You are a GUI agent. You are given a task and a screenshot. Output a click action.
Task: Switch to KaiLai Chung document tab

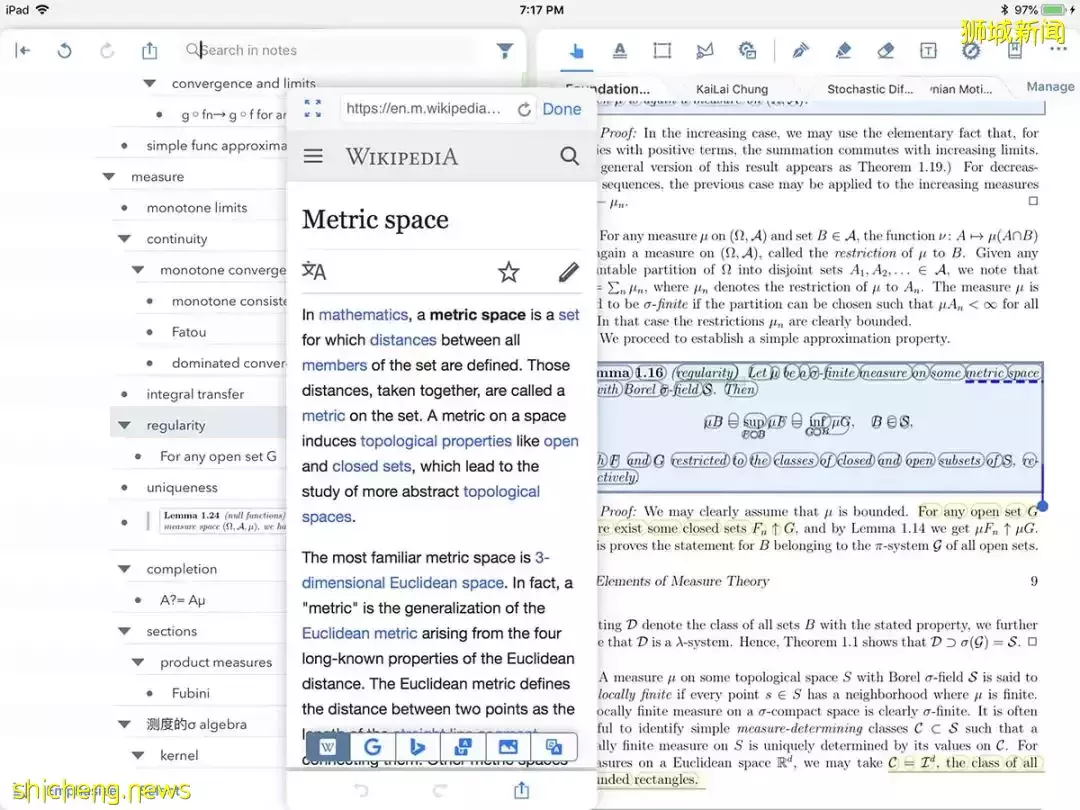(x=731, y=89)
